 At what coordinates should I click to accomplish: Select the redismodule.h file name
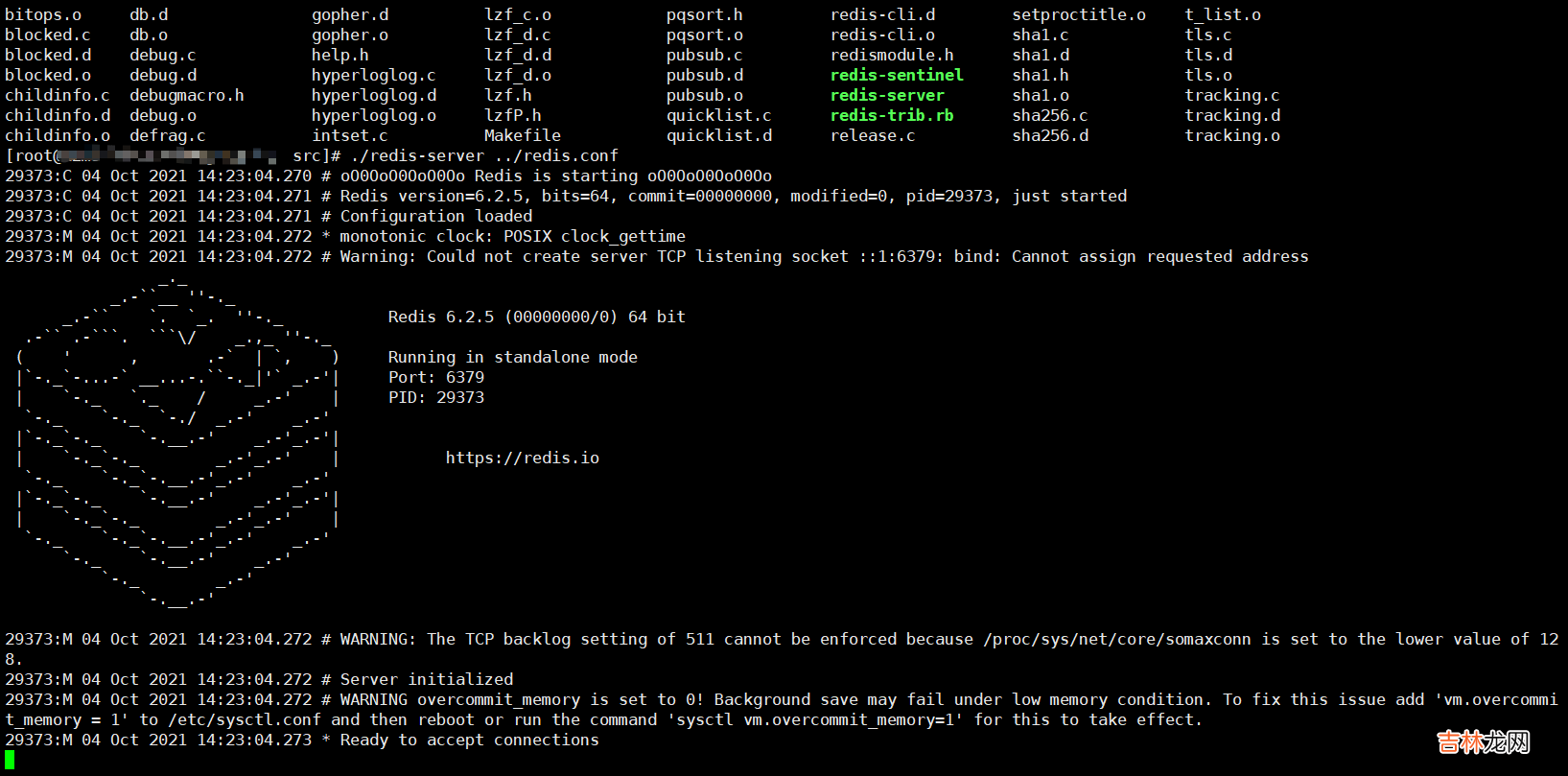pyautogui.click(x=892, y=55)
